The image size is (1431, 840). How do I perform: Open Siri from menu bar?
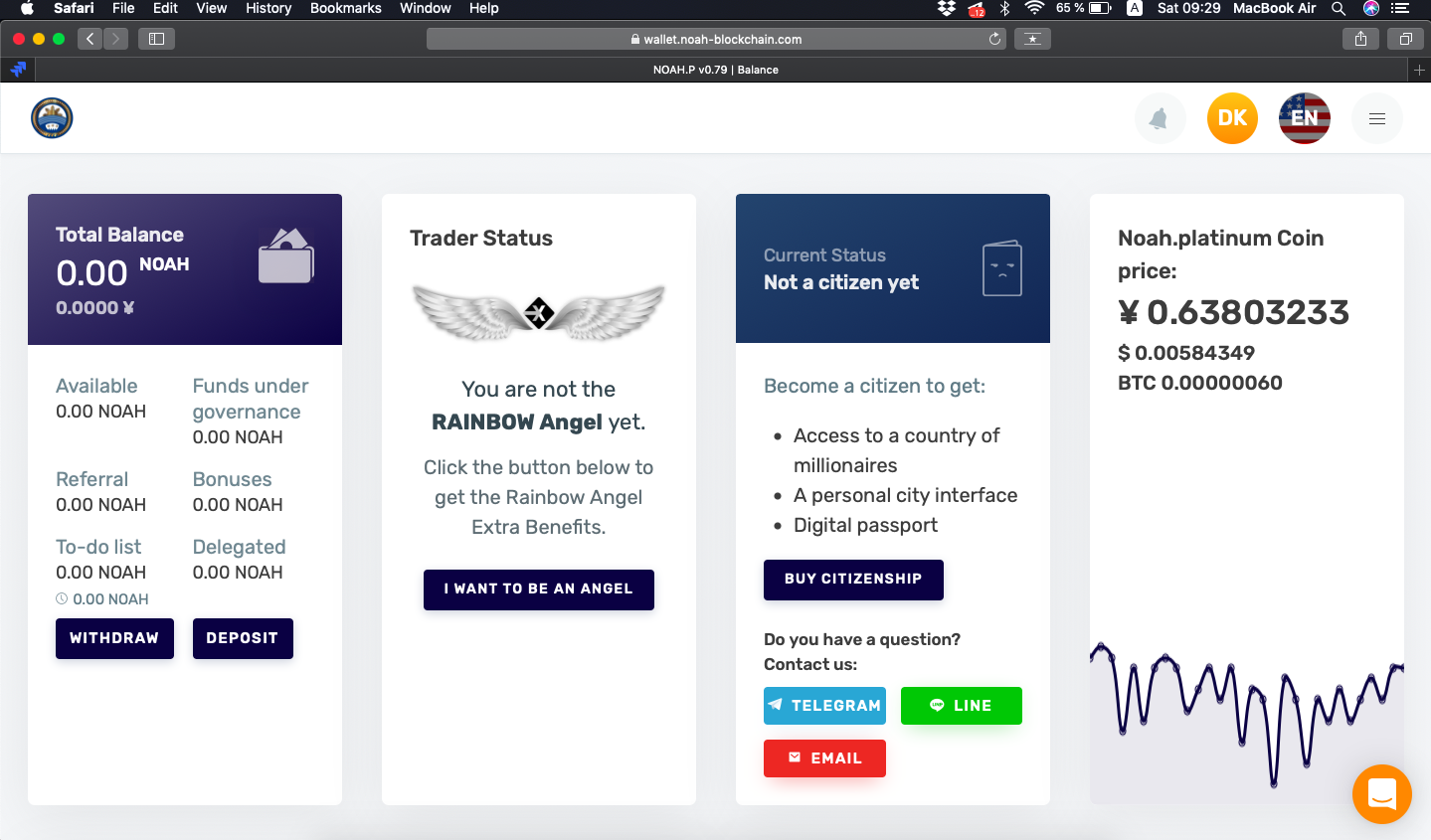[1371, 8]
